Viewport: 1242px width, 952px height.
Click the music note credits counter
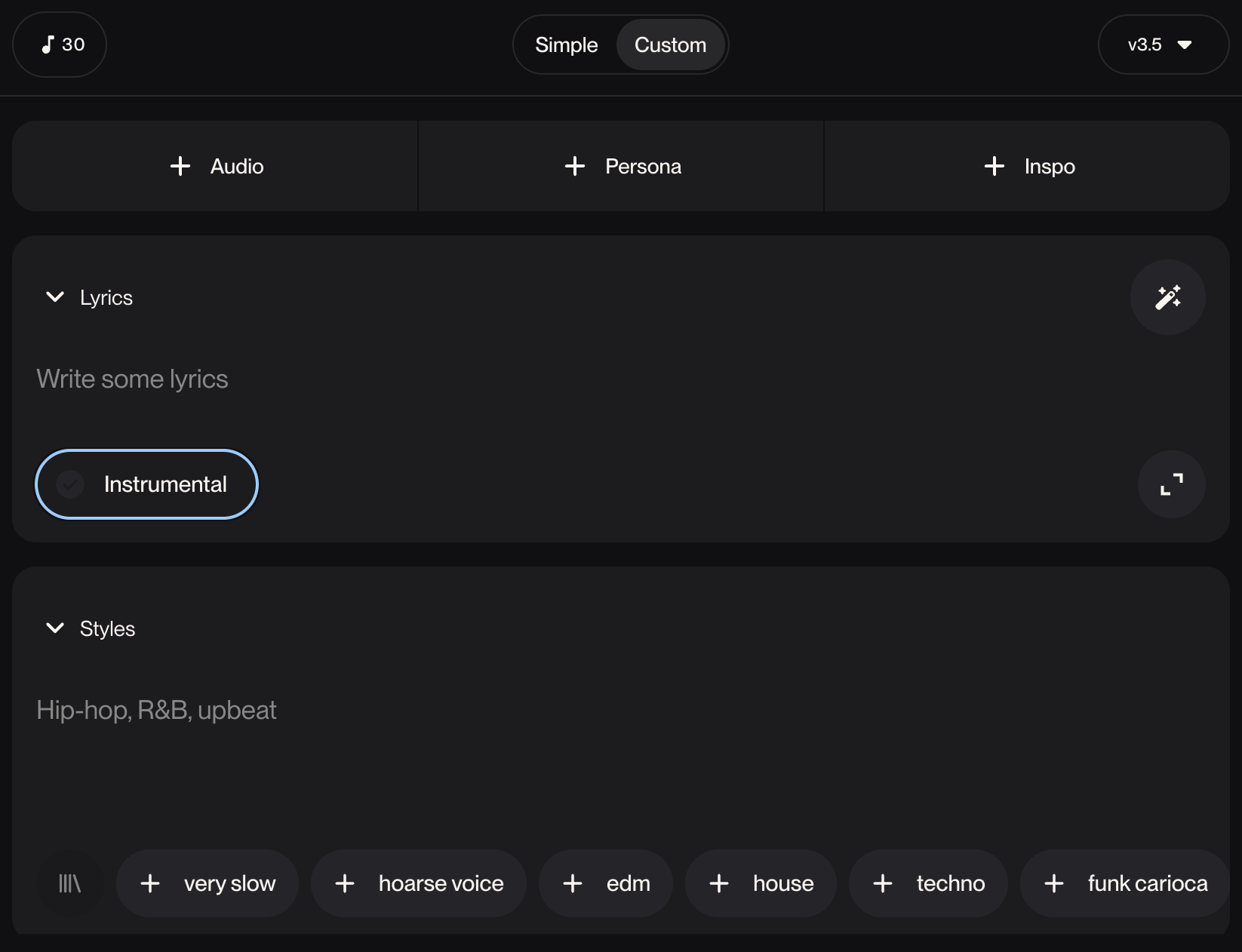pos(60,45)
